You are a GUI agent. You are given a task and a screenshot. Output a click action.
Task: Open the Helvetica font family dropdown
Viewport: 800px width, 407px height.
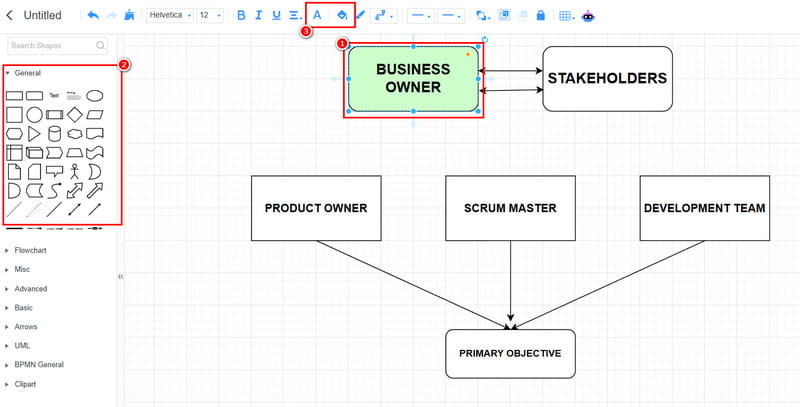pos(170,15)
